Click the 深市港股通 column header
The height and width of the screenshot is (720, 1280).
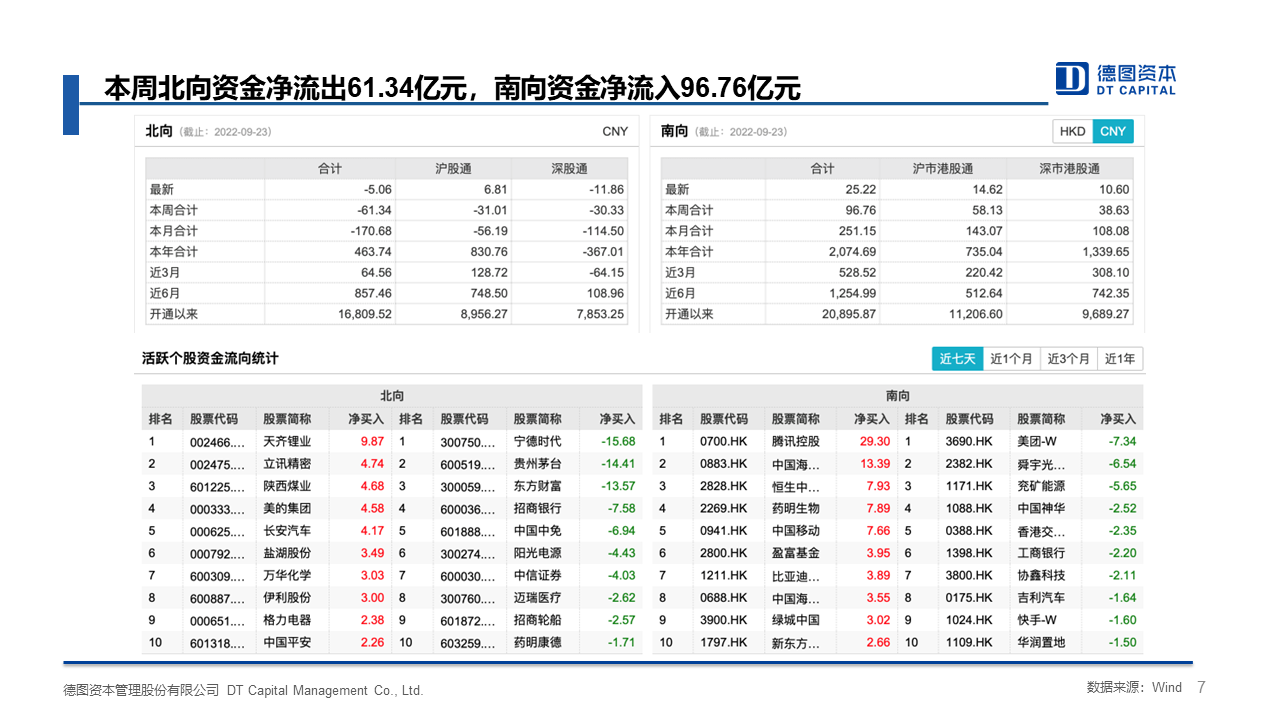1069,169
